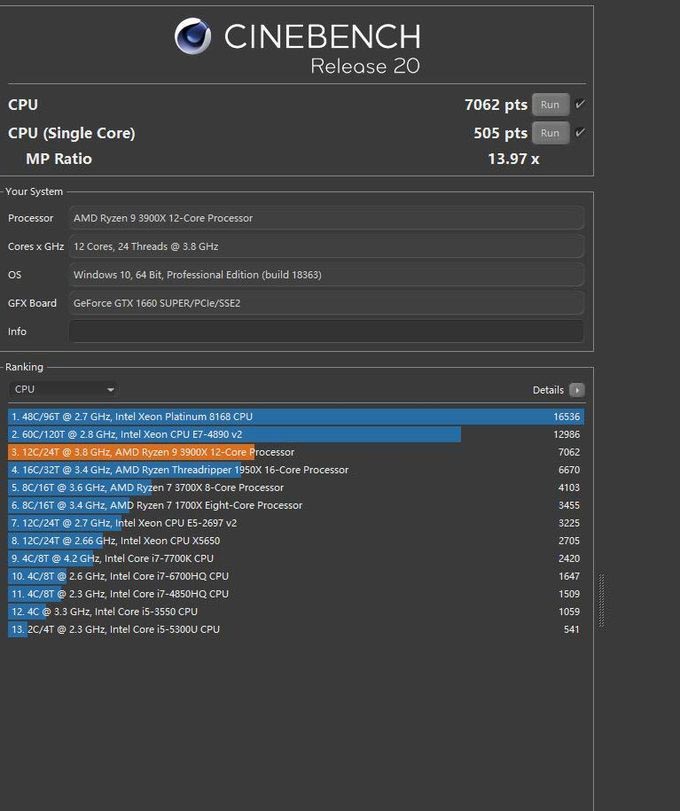Select the Cores x GHz field
680x811 pixels.
coord(326,247)
